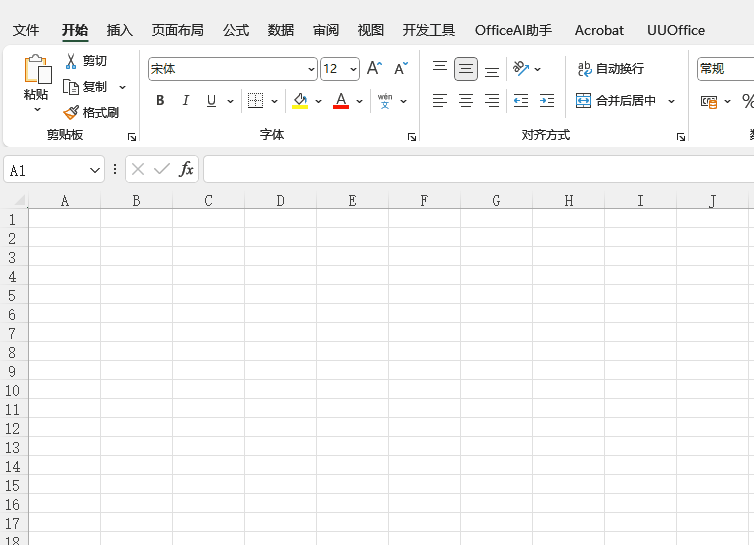
Task: Toggle bold formatting
Action: 160,101
